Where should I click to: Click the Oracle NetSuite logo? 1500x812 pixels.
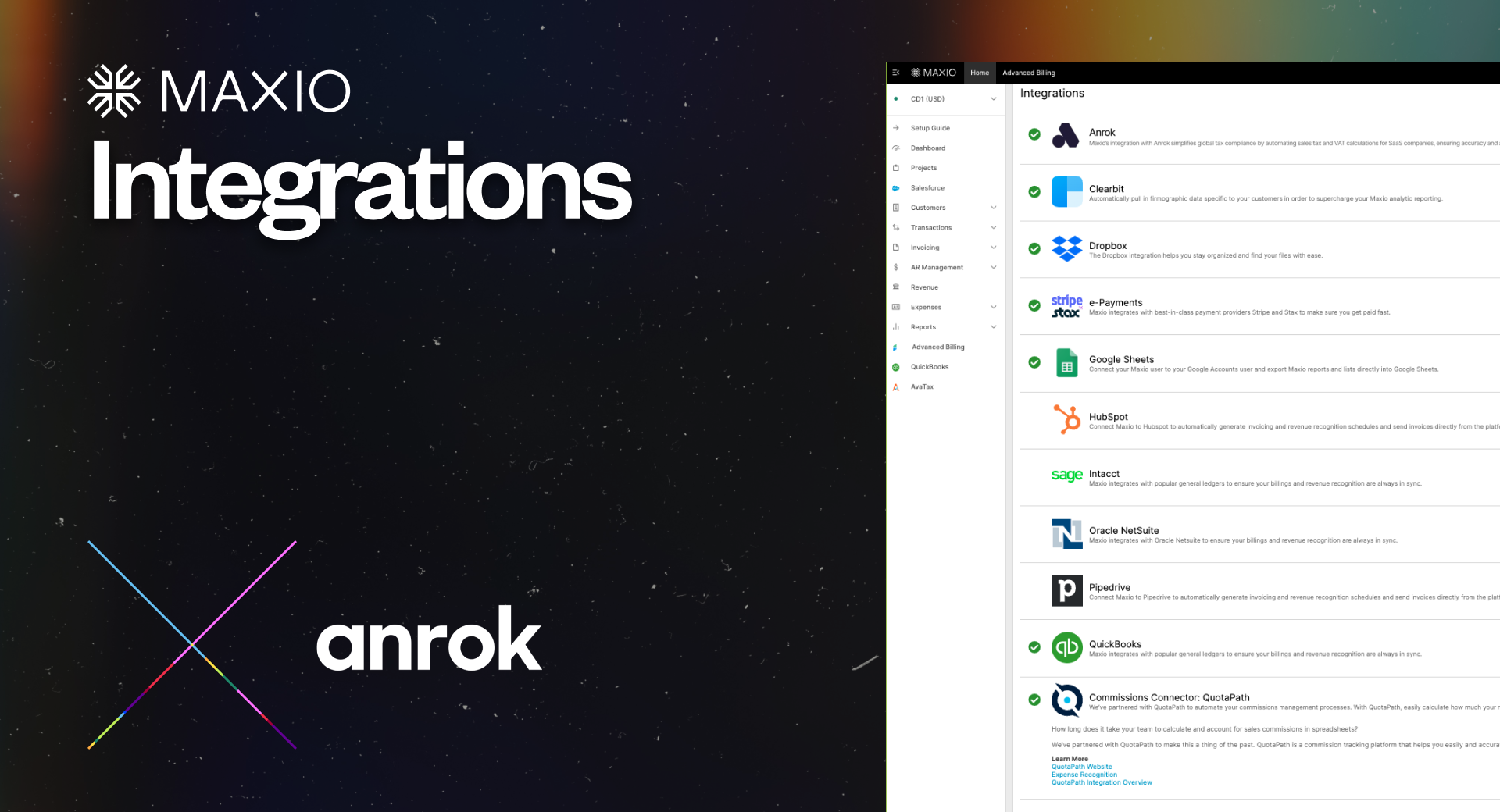[1066, 534]
